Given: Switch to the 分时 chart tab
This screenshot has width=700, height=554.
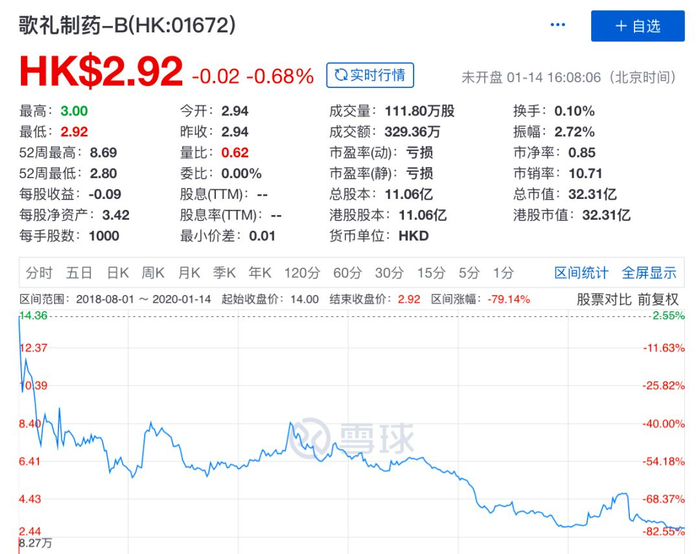Looking at the screenshot, I should click(x=39, y=272).
